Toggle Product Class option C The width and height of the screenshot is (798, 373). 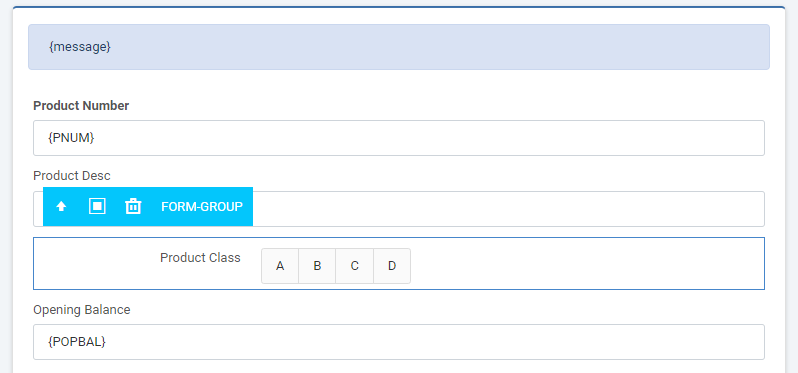pos(355,266)
